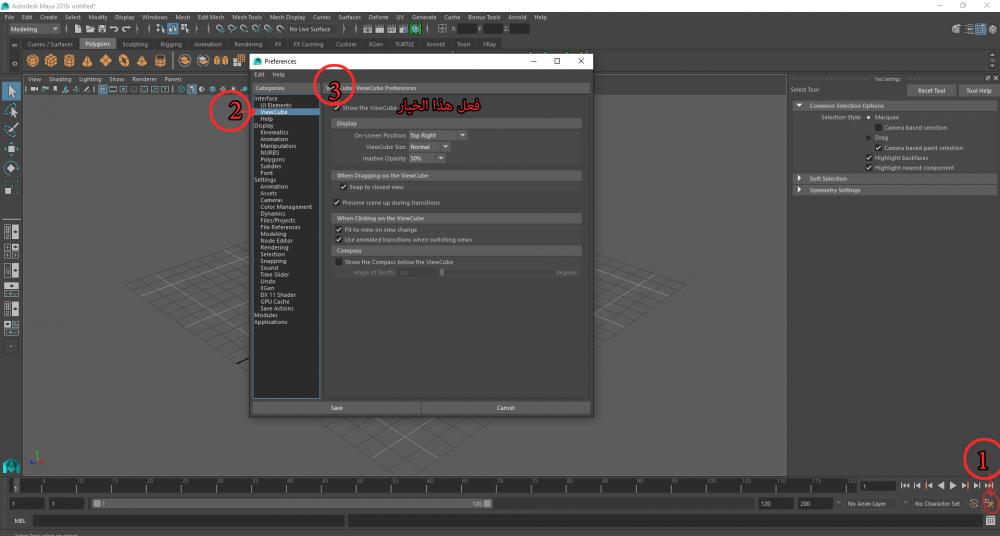Toggle Preserve scene up during transitions
This screenshot has height=536, width=1000.
(x=337, y=202)
